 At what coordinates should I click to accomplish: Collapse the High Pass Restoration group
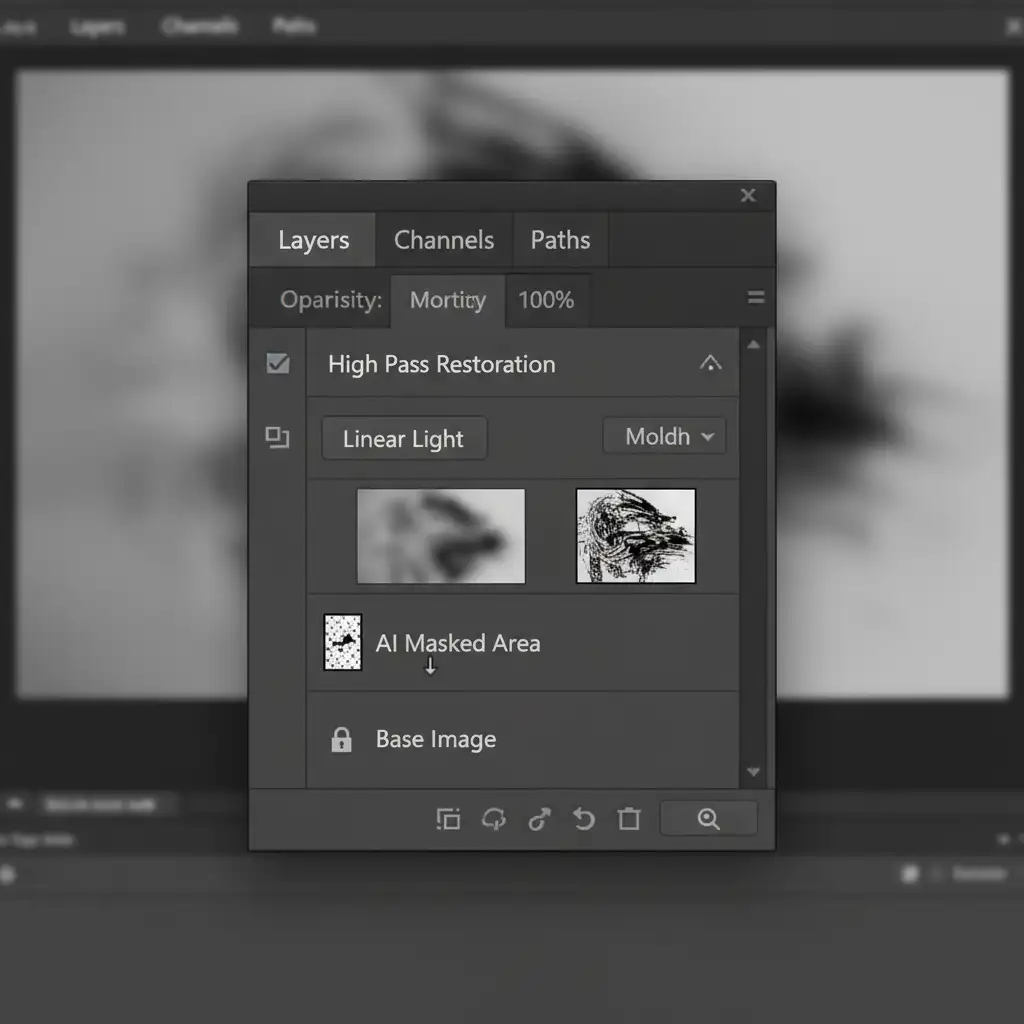[x=710, y=364]
